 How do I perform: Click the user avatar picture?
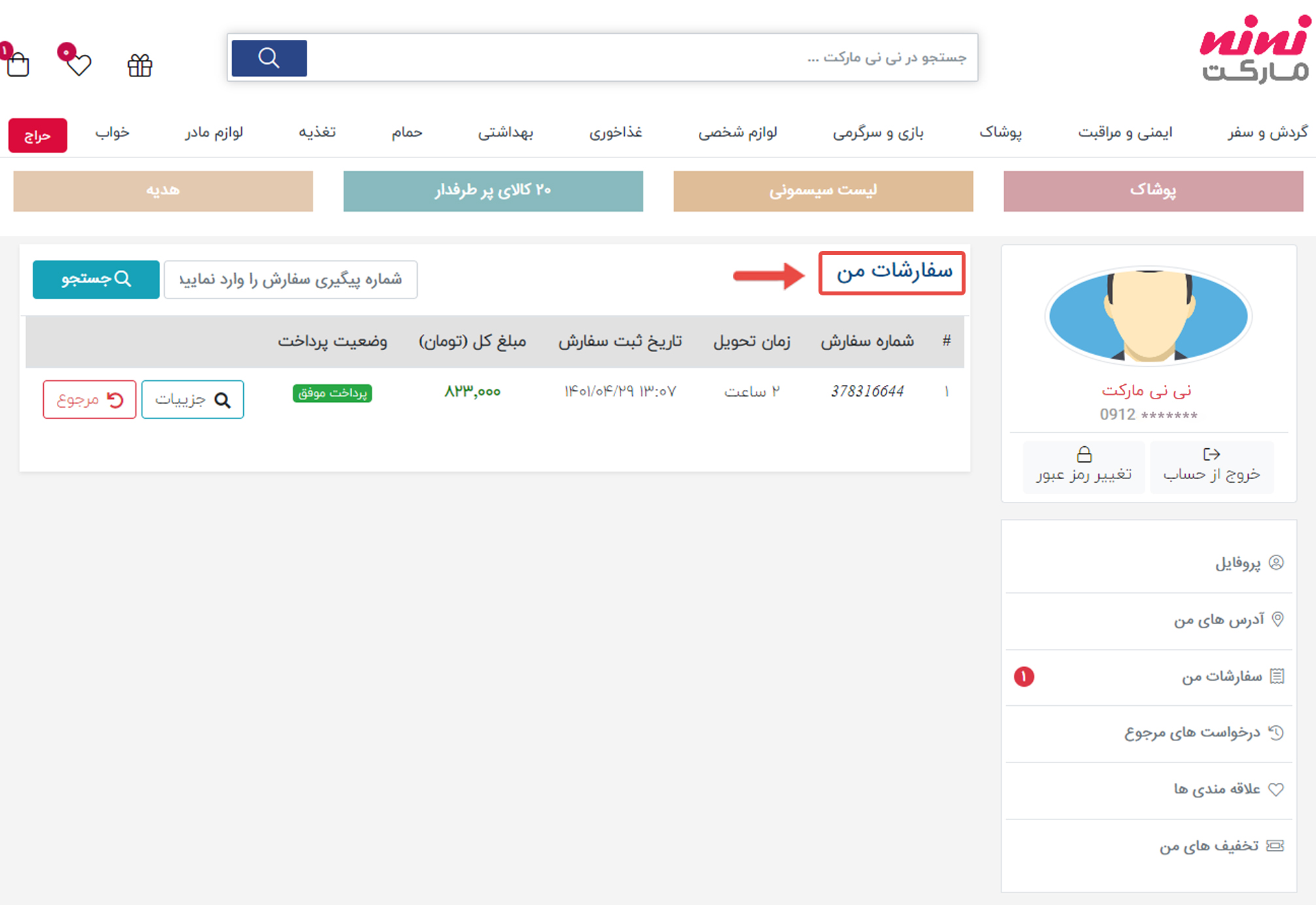pos(1149,315)
